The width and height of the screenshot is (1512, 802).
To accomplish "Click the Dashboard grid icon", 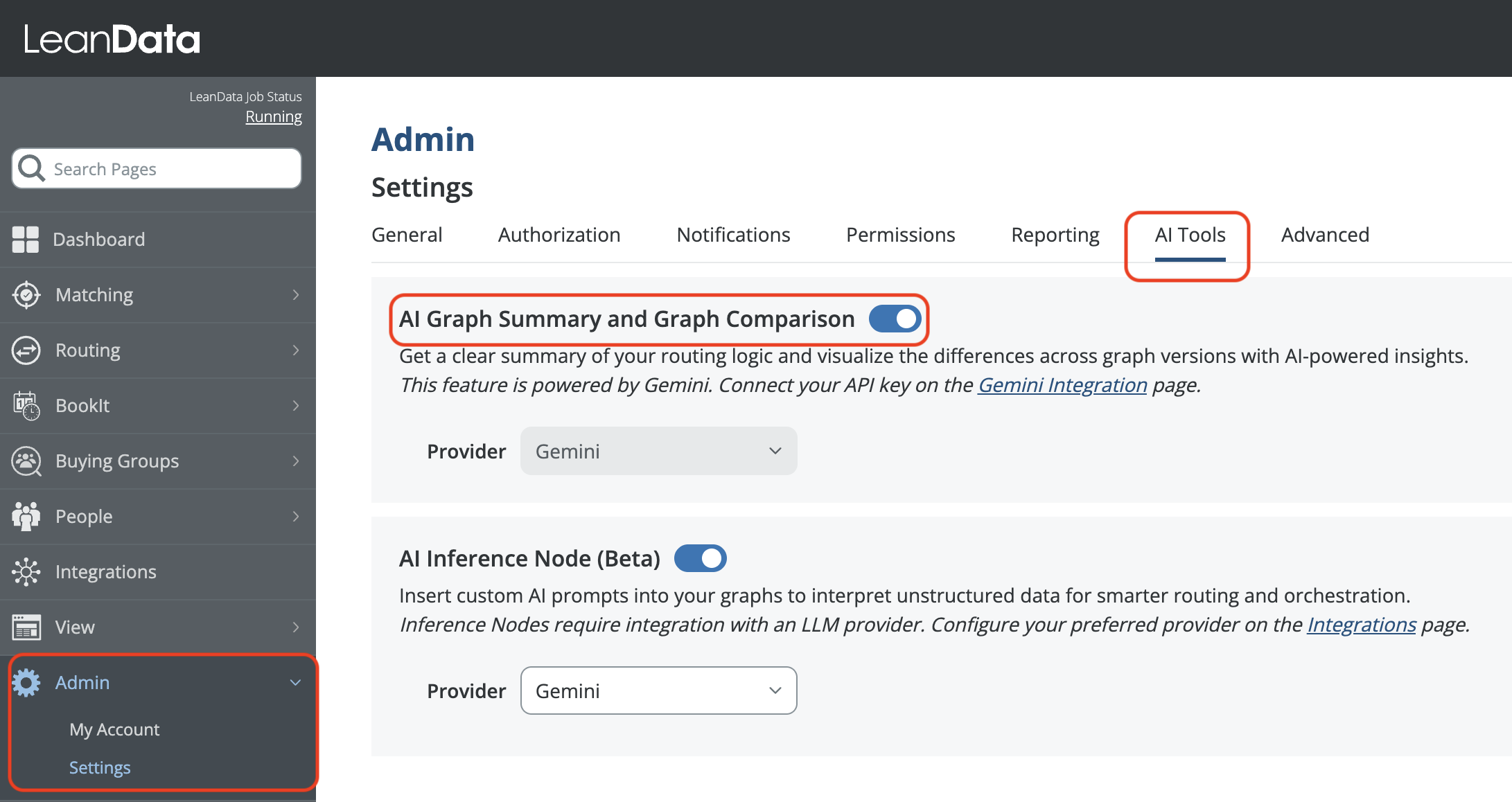I will tap(26, 240).
